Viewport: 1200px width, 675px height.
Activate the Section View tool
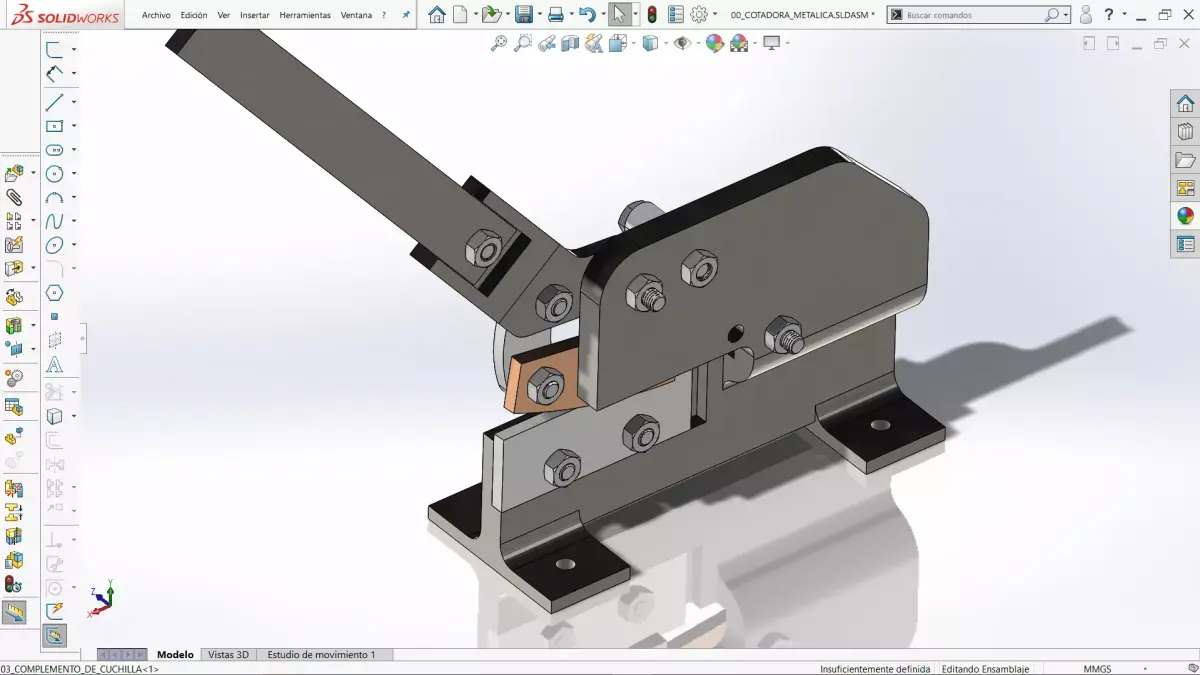tap(570, 43)
